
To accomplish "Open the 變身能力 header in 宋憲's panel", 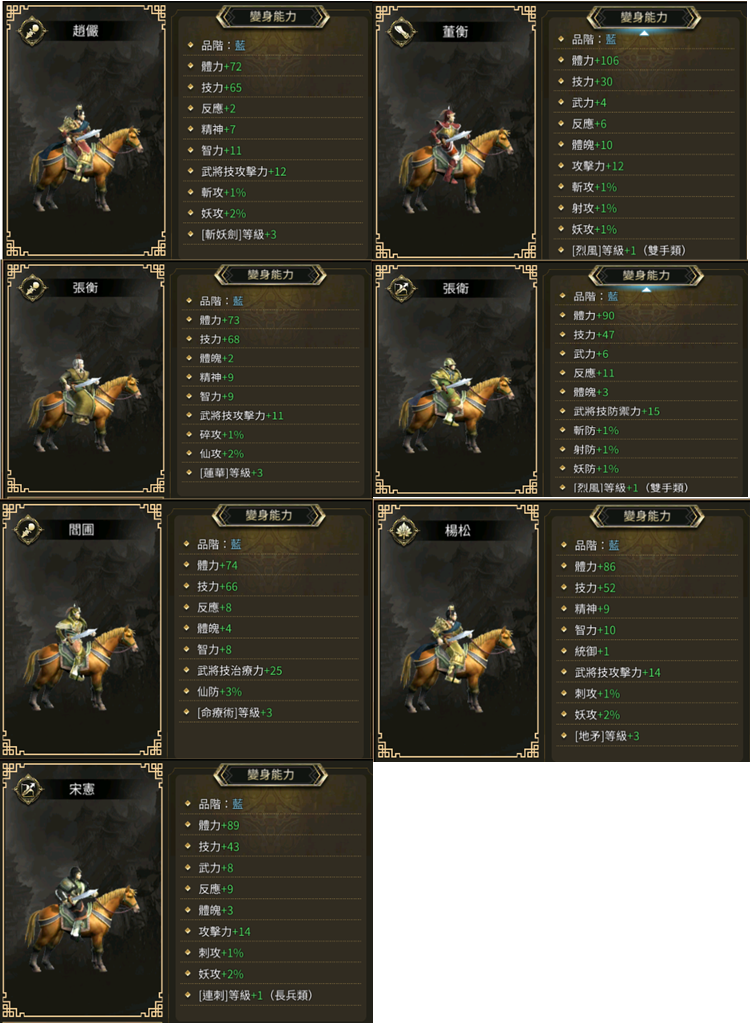I will tap(271, 775).
